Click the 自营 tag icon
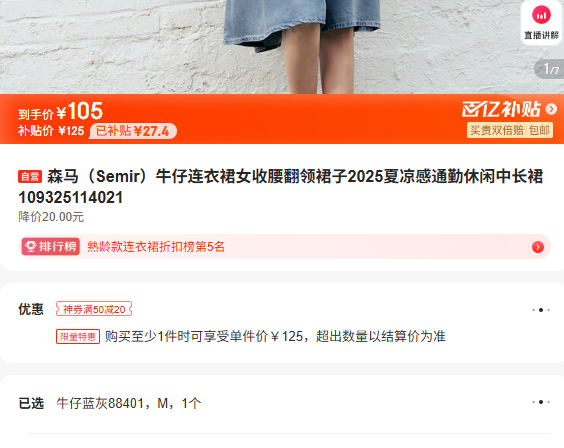The image size is (564, 448). (30, 177)
